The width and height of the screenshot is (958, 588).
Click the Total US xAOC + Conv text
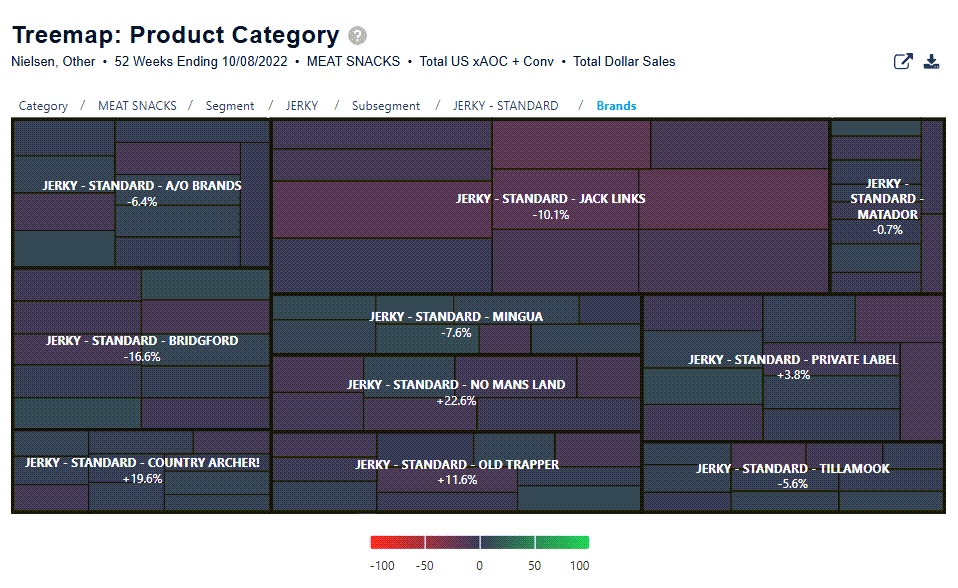[x=486, y=62]
